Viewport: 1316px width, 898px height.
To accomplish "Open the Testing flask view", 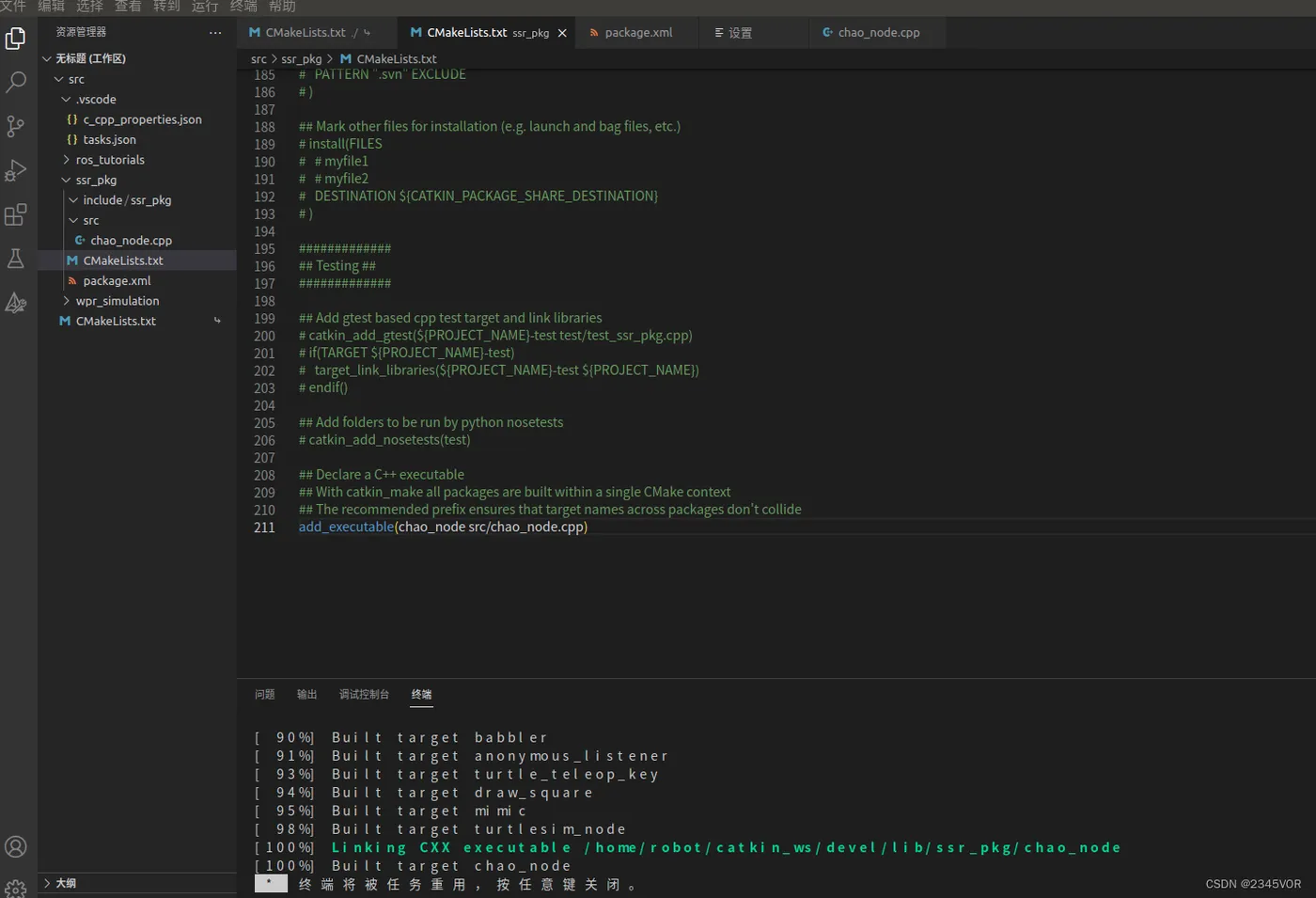I will pos(16,259).
